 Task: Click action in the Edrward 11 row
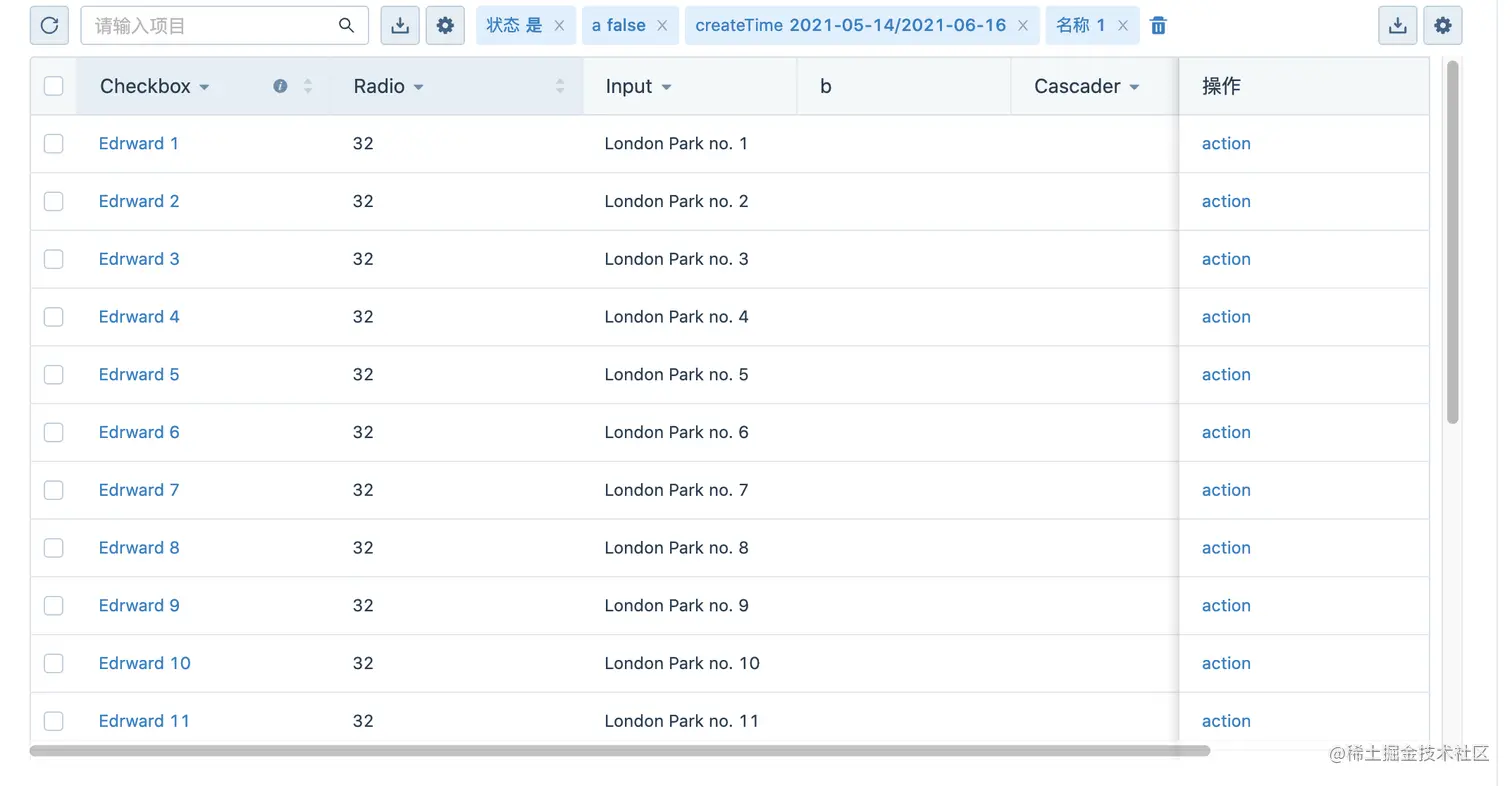(x=1226, y=721)
